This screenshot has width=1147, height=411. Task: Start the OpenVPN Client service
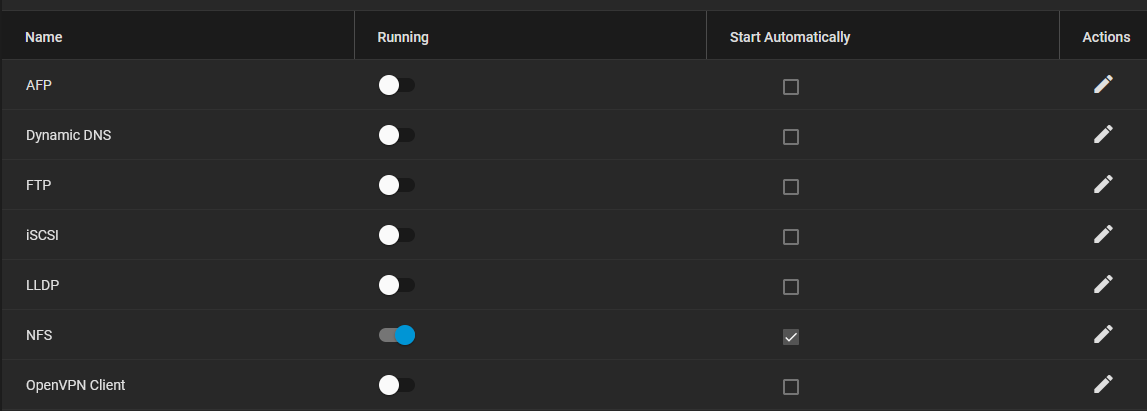(x=396, y=385)
